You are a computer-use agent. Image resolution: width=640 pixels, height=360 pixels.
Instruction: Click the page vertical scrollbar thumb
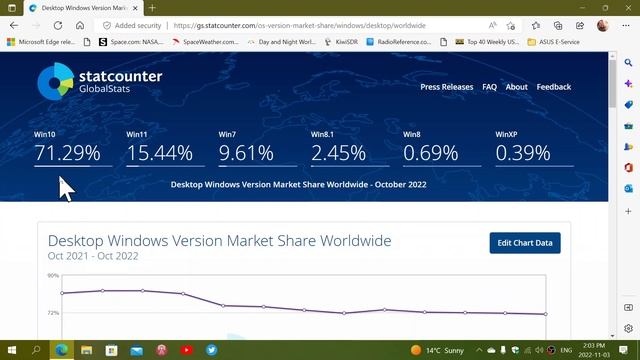(612, 84)
